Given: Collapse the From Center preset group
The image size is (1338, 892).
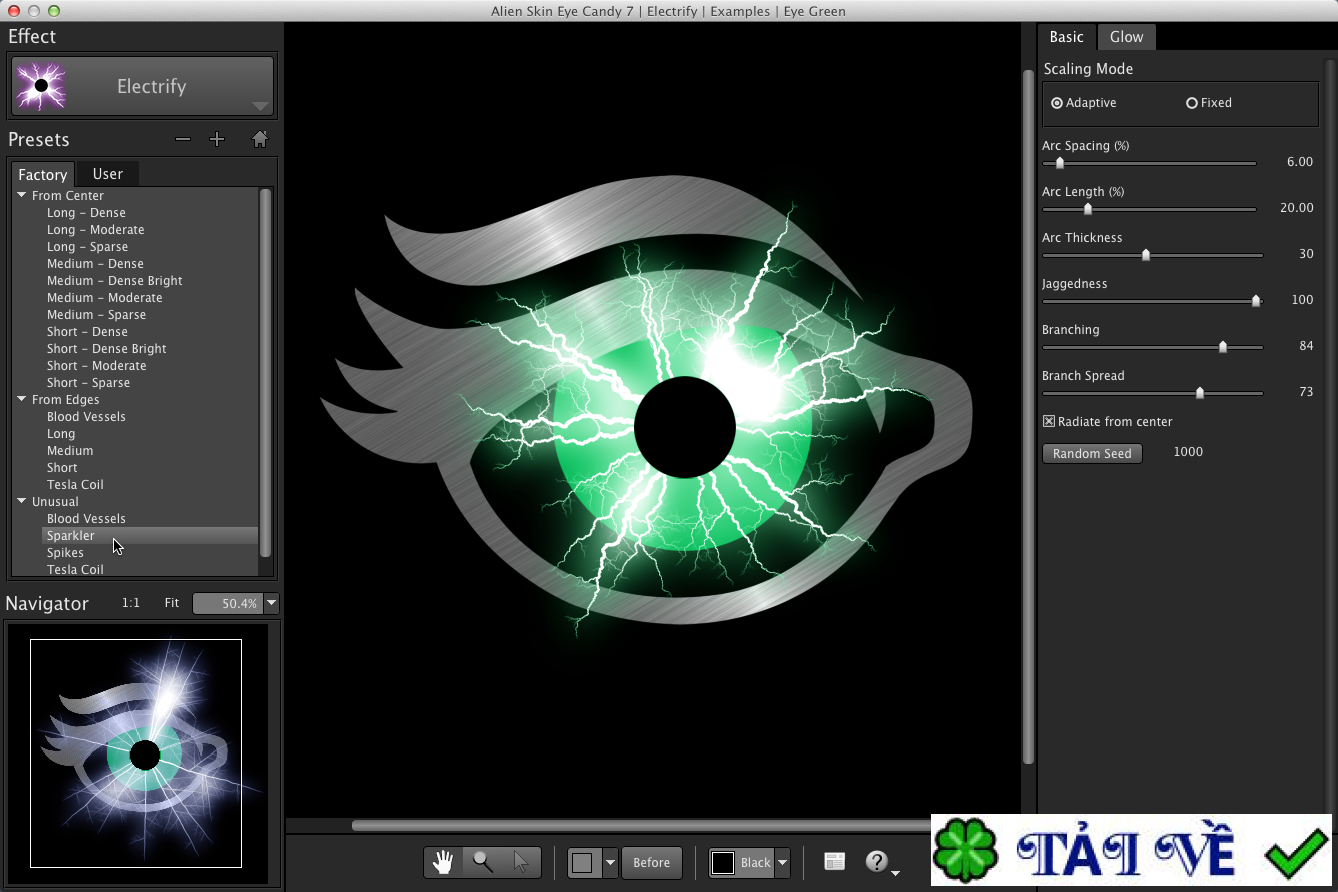Looking at the screenshot, I should (x=22, y=195).
